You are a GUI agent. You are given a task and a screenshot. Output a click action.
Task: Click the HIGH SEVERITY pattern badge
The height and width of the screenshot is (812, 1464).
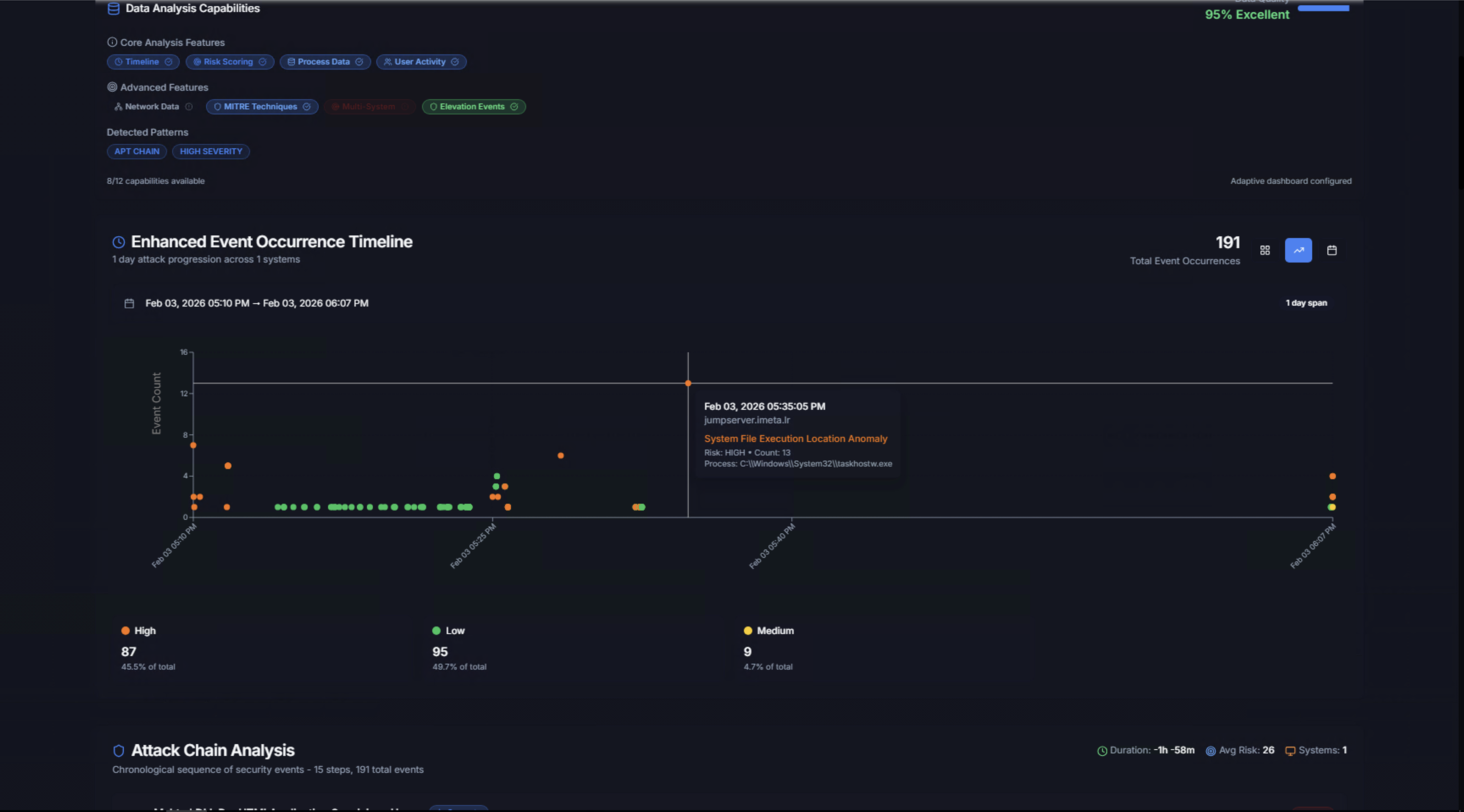tap(210, 152)
